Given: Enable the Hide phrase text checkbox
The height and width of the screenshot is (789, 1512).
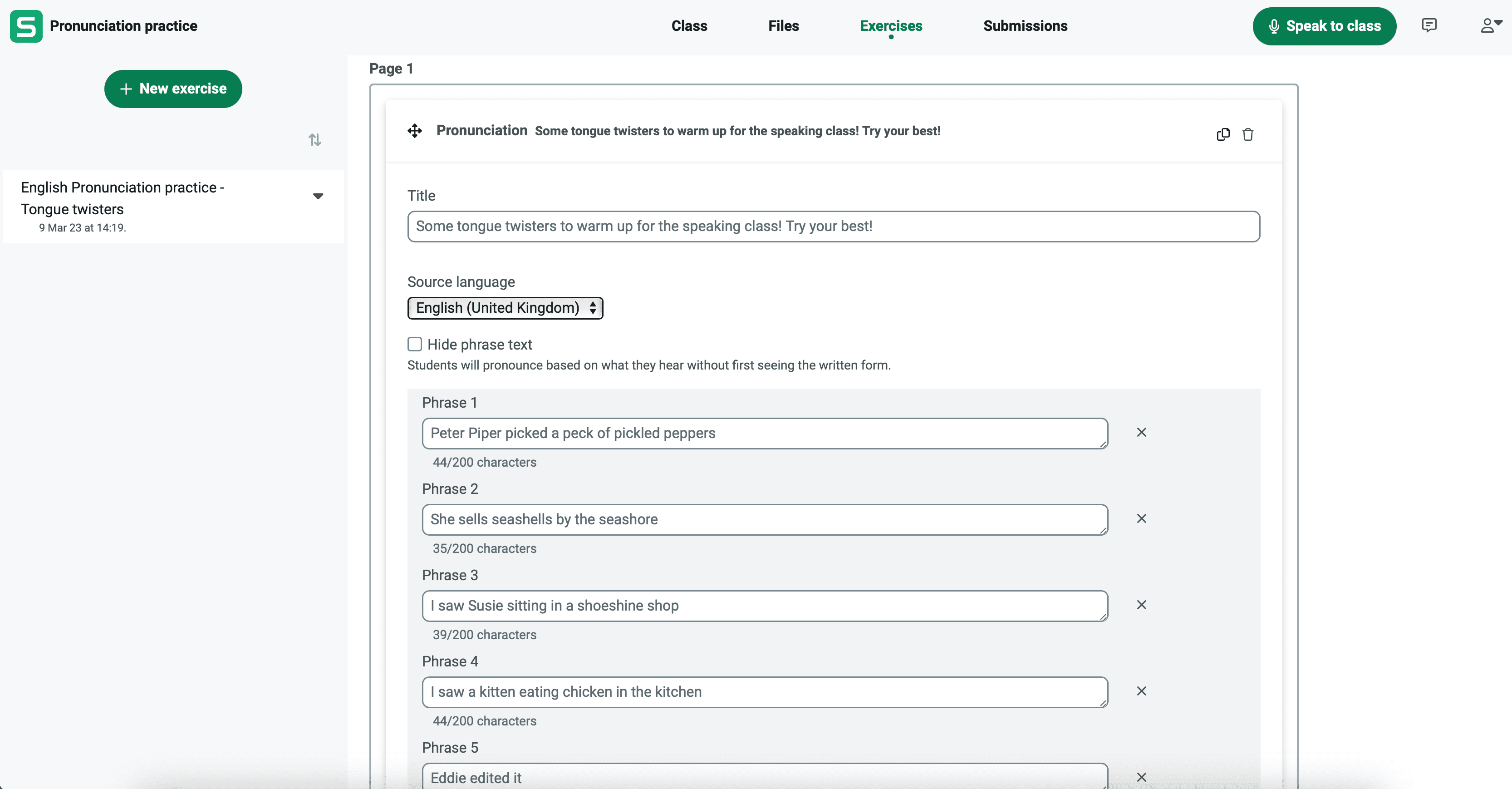Looking at the screenshot, I should pyautogui.click(x=415, y=344).
